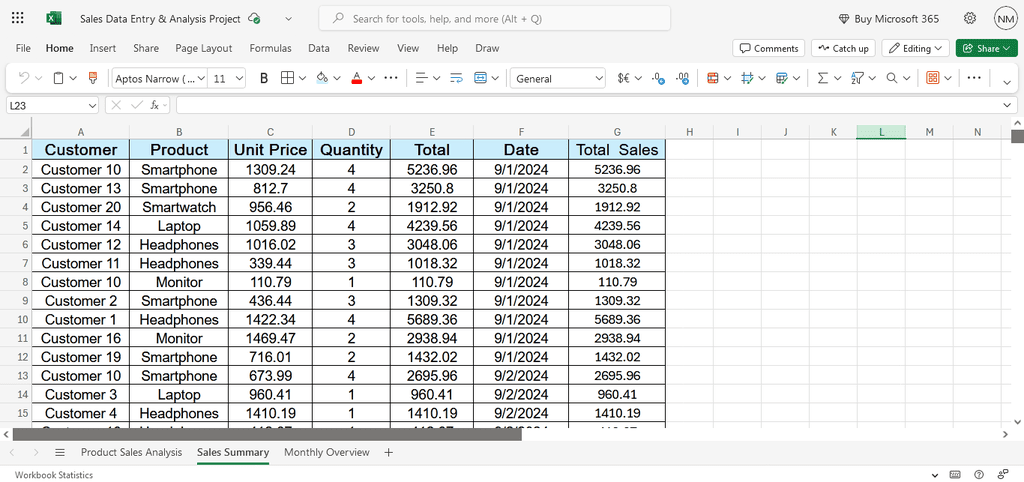Click the Merge cells icon
This screenshot has height=482, width=1024.
481,78
